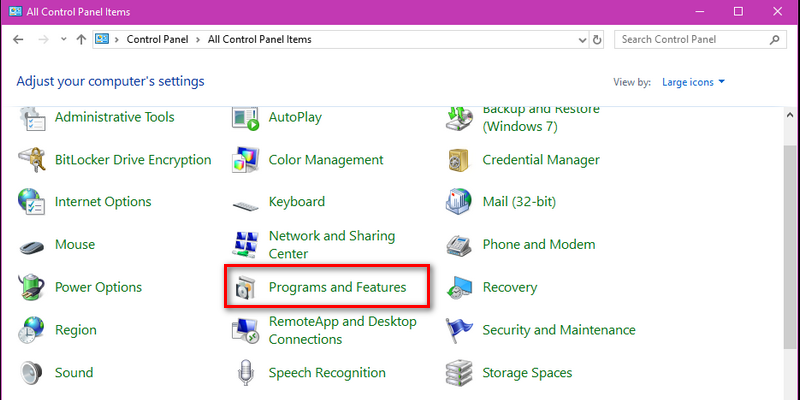This screenshot has height=400, width=800.
Task: Open the Network and Sharing Center link
Action: tap(332, 245)
